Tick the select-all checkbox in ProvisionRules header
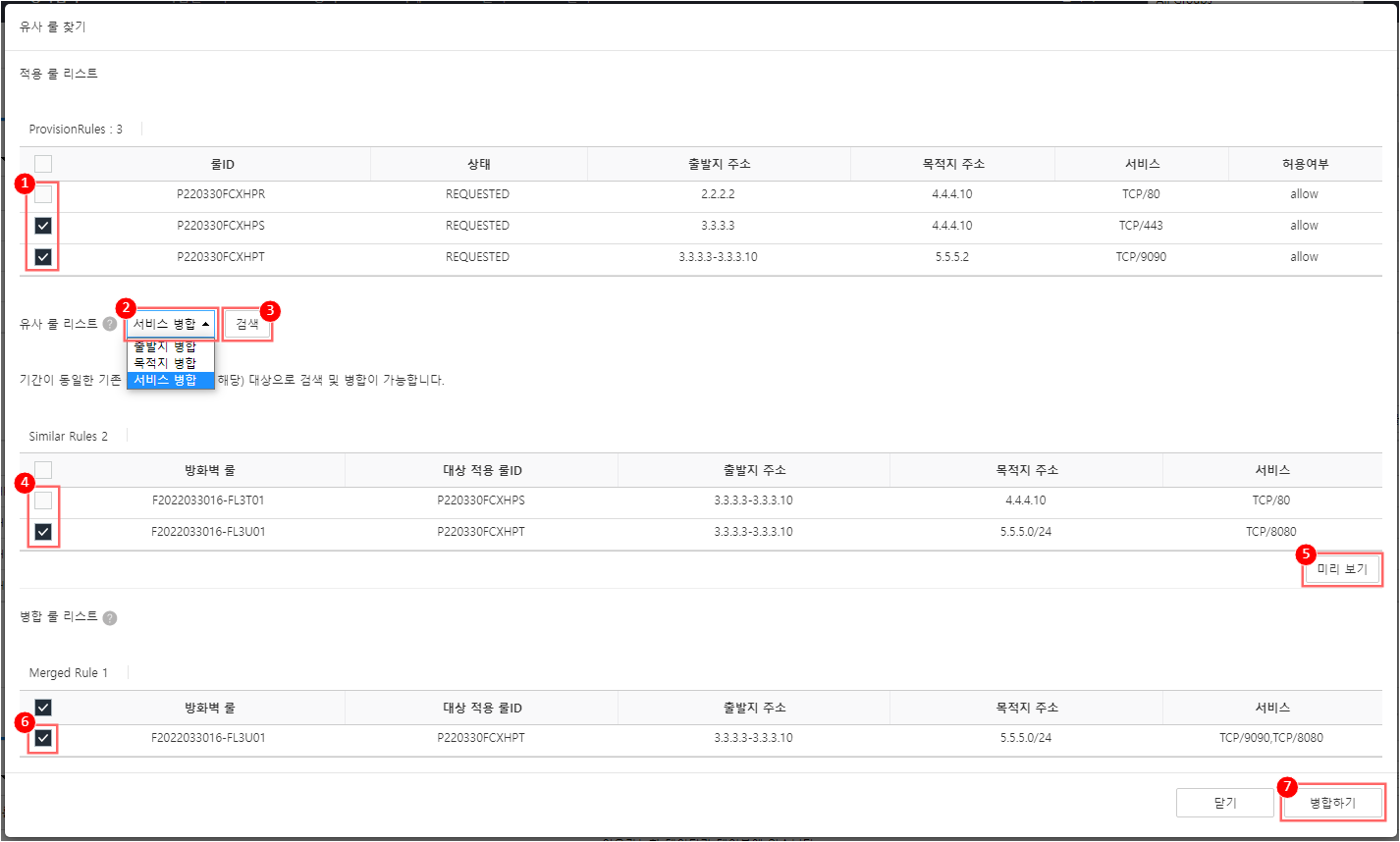This screenshot has height=842, width=1400. tap(43, 164)
